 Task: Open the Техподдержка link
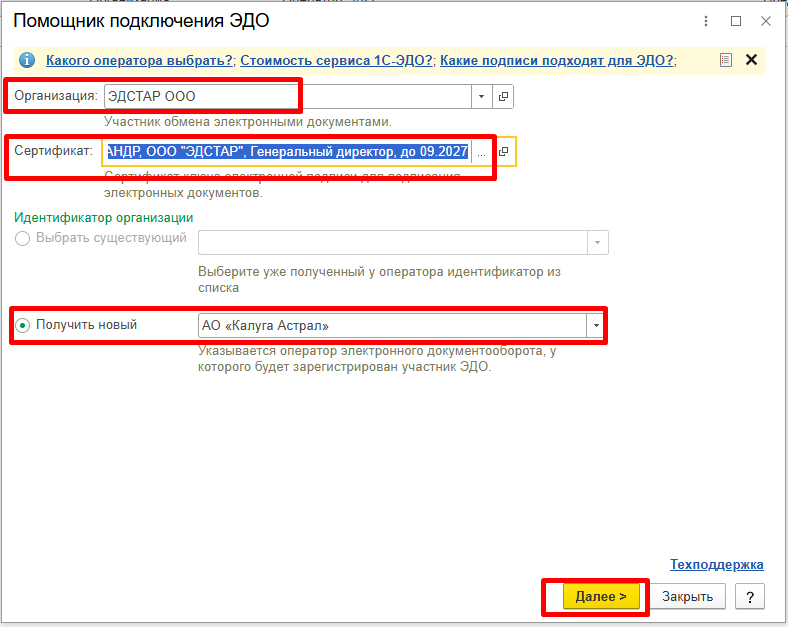point(717,564)
